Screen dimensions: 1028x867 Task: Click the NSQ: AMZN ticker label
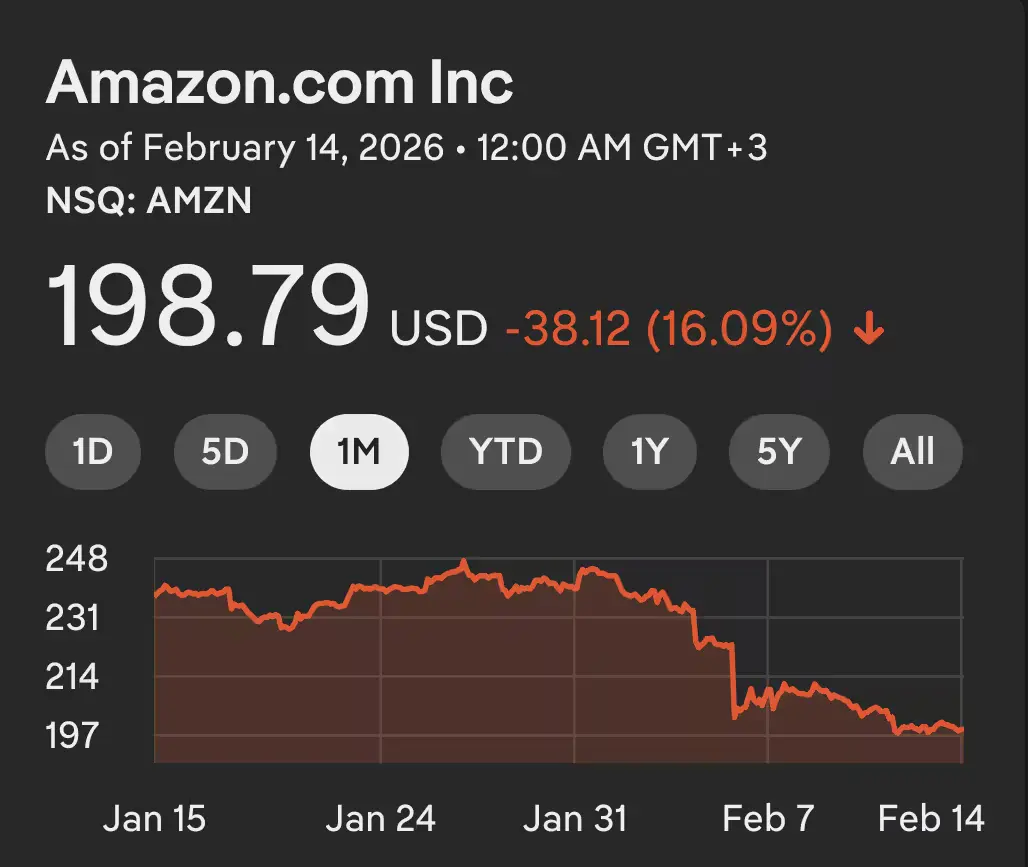click(149, 201)
